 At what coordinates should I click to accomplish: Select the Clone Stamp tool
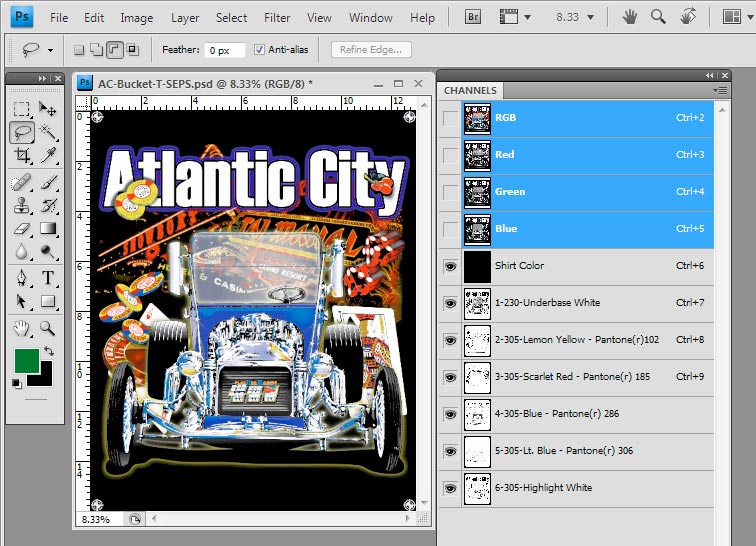(x=22, y=205)
